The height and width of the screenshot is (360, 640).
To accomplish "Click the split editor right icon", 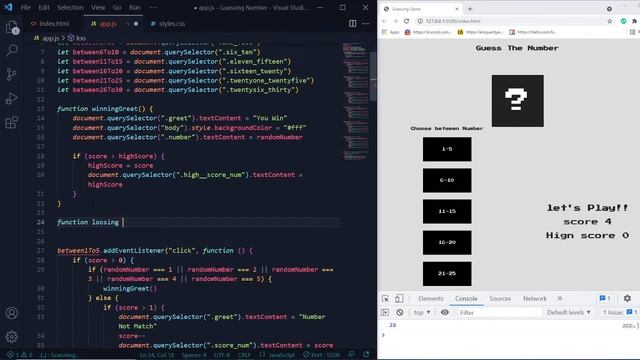I will (x=353, y=24).
